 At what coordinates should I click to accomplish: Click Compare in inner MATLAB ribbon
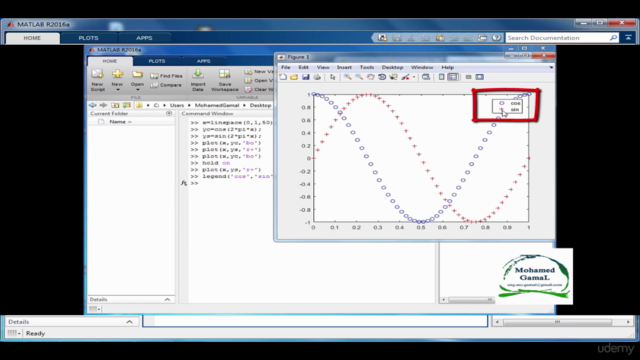166,85
